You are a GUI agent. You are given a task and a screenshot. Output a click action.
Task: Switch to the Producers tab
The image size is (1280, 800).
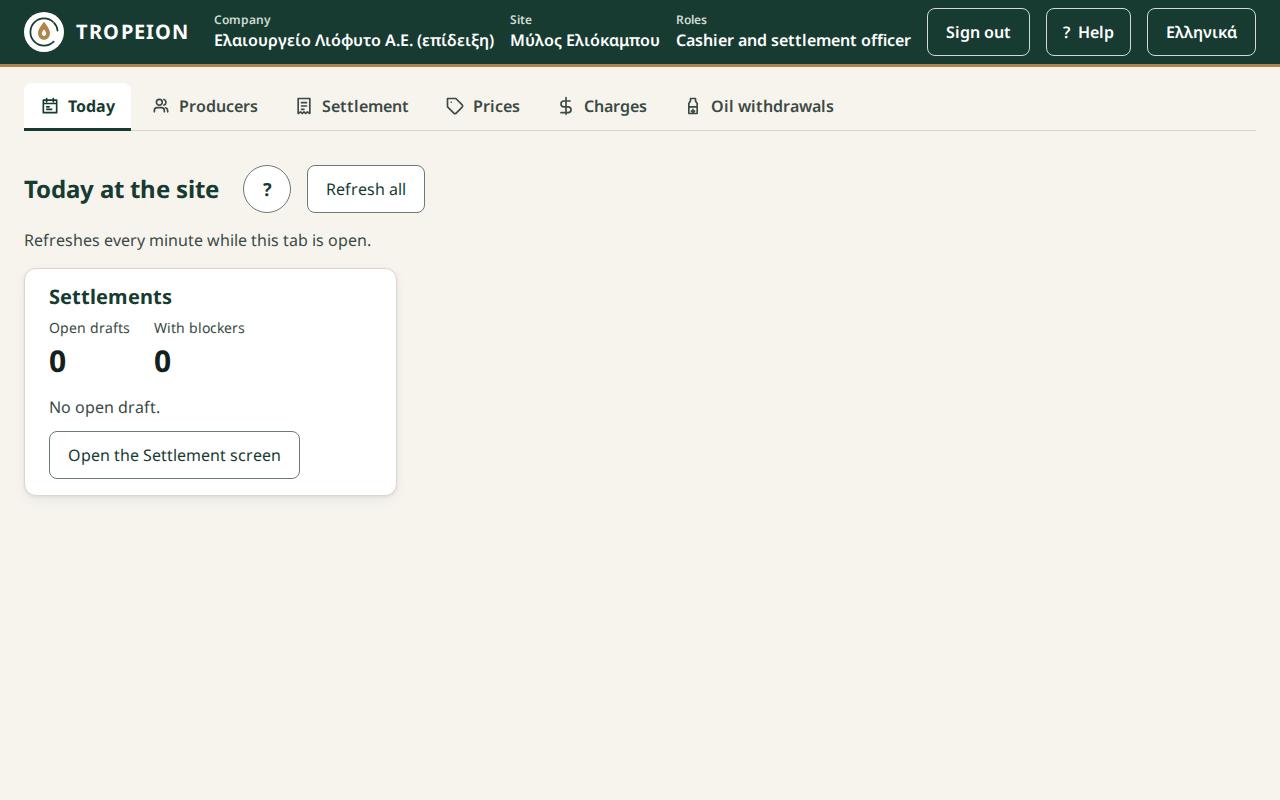click(205, 106)
